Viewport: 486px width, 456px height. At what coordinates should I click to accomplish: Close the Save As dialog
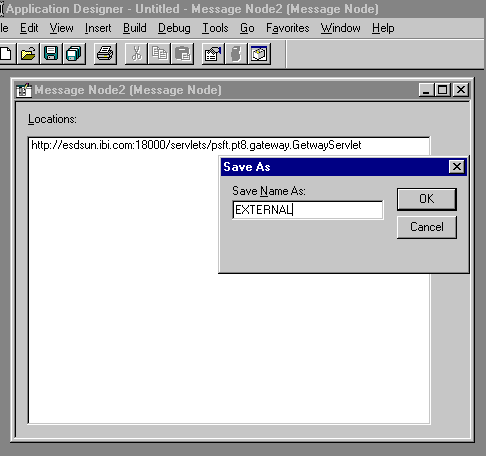[457, 166]
